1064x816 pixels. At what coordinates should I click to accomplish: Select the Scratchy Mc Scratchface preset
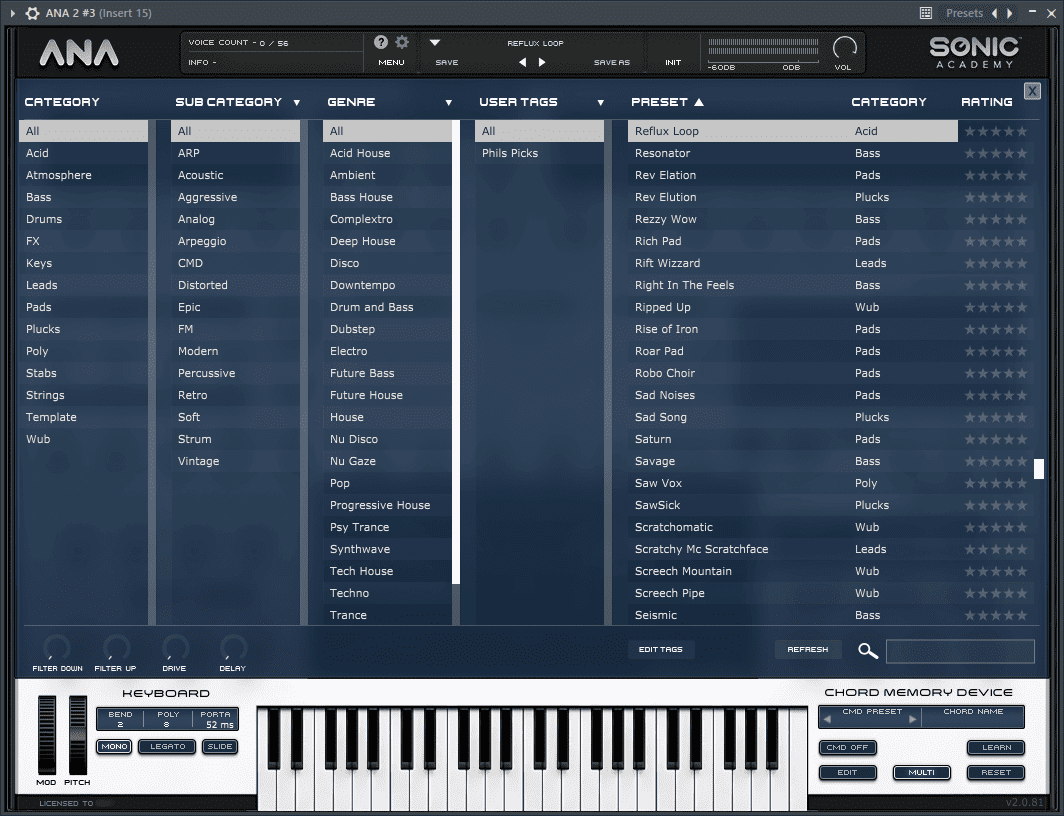pos(793,549)
